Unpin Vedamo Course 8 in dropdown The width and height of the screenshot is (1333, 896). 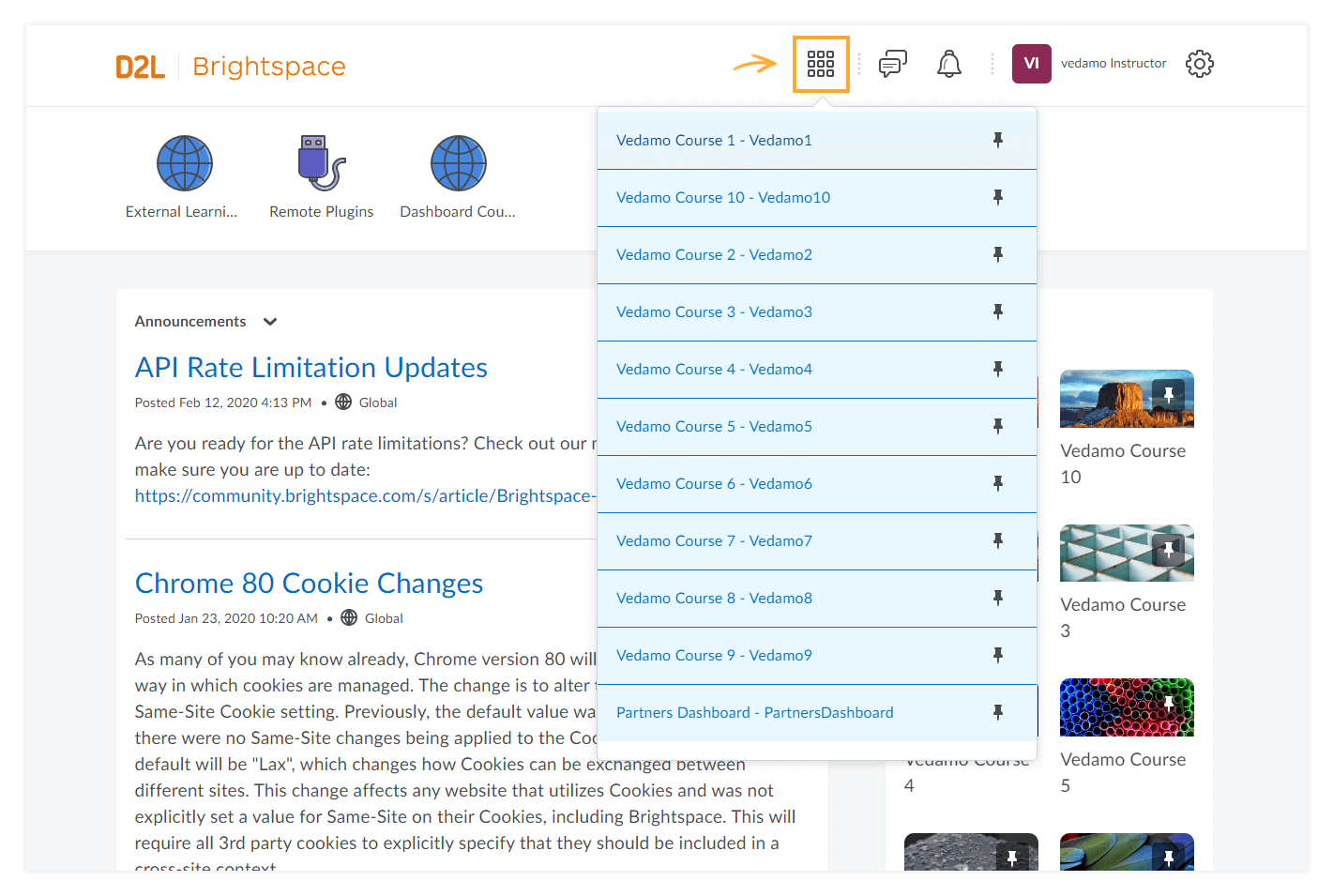click(x=998, y=598)
